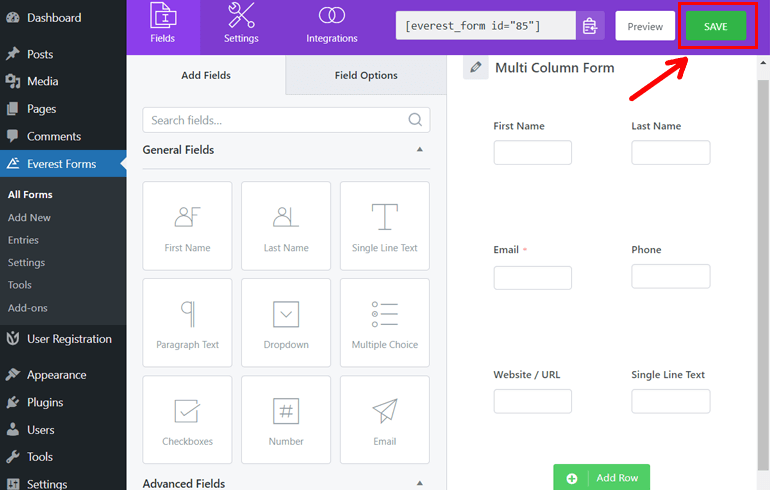
Task: Click the form shortcode text box
Action: coord(486,26)
